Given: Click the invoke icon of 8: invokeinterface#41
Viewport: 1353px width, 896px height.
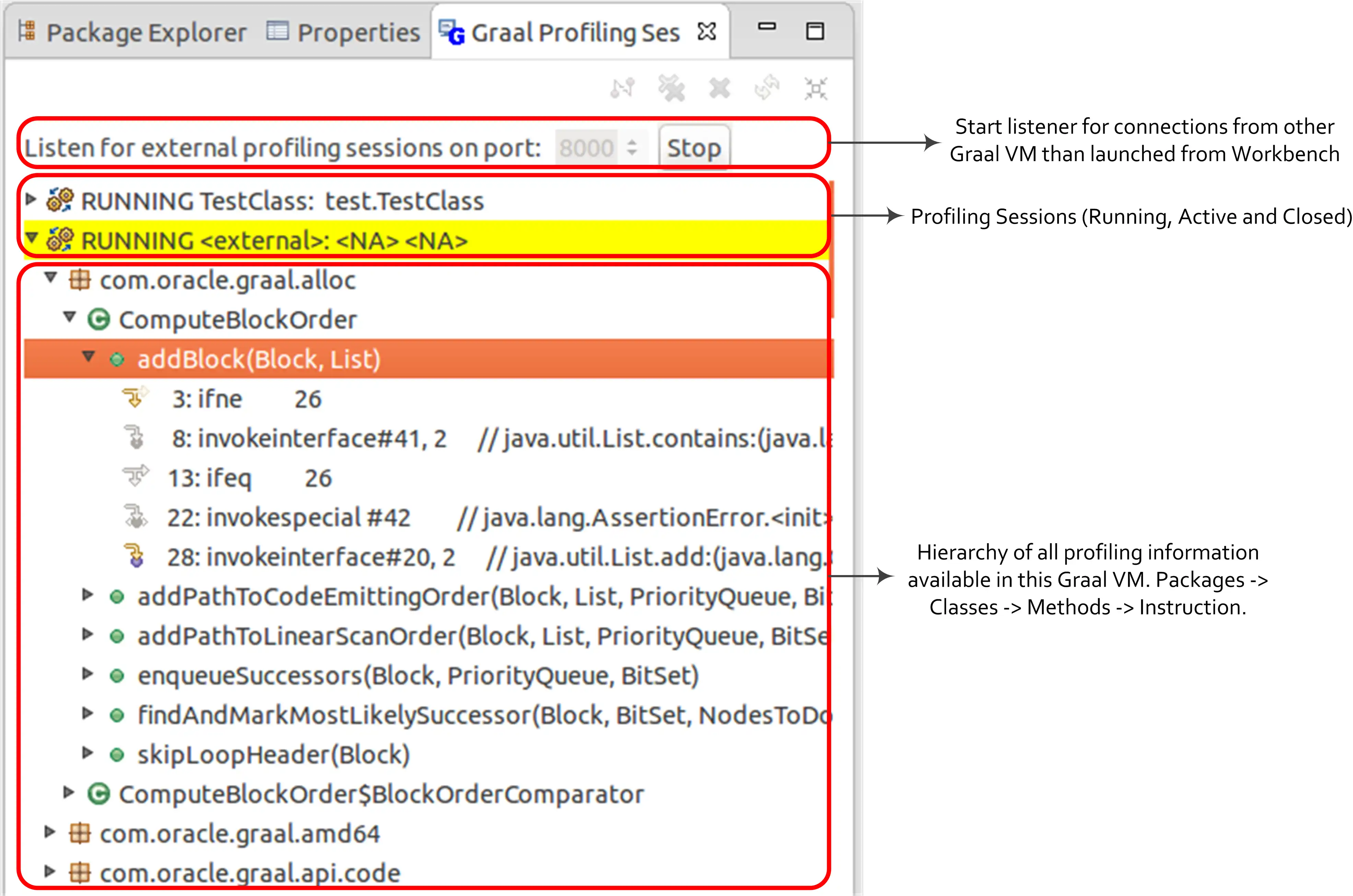Looking at the screenshot, I should tap(136, 437).
